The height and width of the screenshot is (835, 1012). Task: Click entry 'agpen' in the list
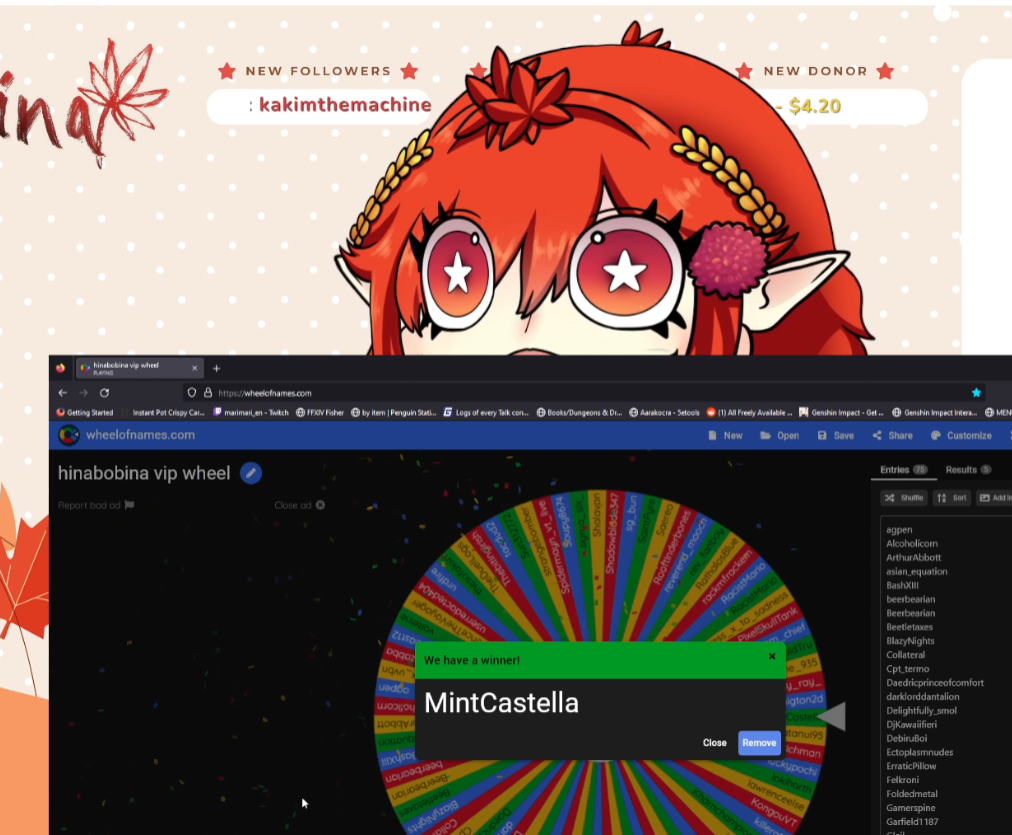[899, 530]
